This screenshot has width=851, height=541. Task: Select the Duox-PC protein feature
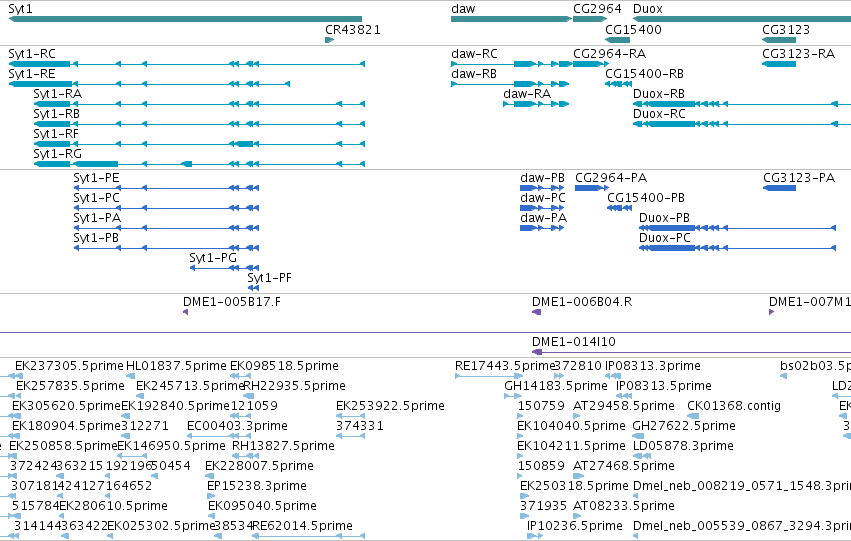738,248
